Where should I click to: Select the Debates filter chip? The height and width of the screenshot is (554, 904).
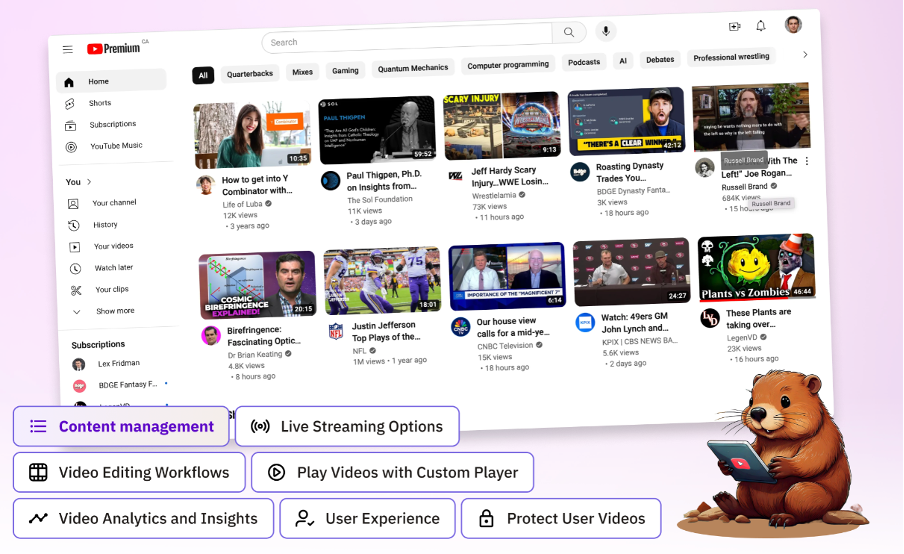click(660, 59)
